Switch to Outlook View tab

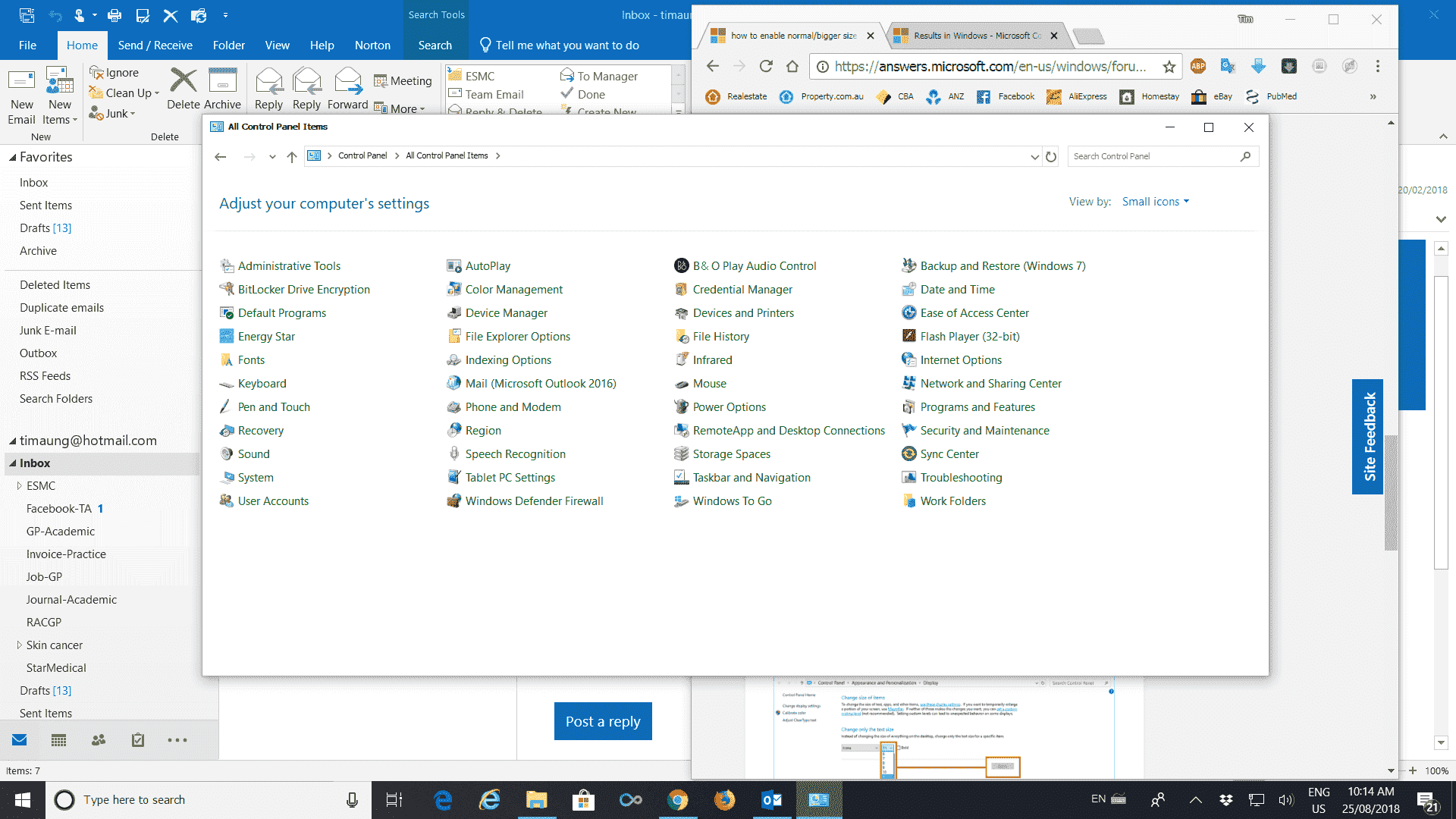277,45
